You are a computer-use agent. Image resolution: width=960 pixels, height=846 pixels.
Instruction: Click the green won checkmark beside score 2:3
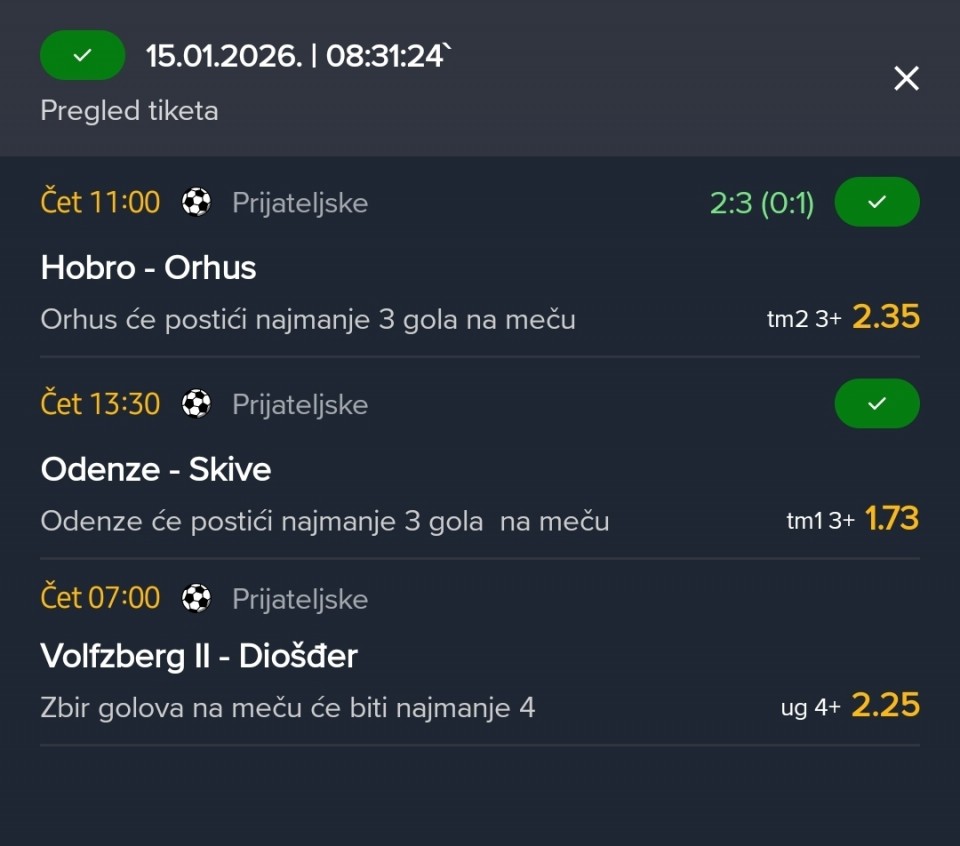pyautogui.click(x=877, y=202)
